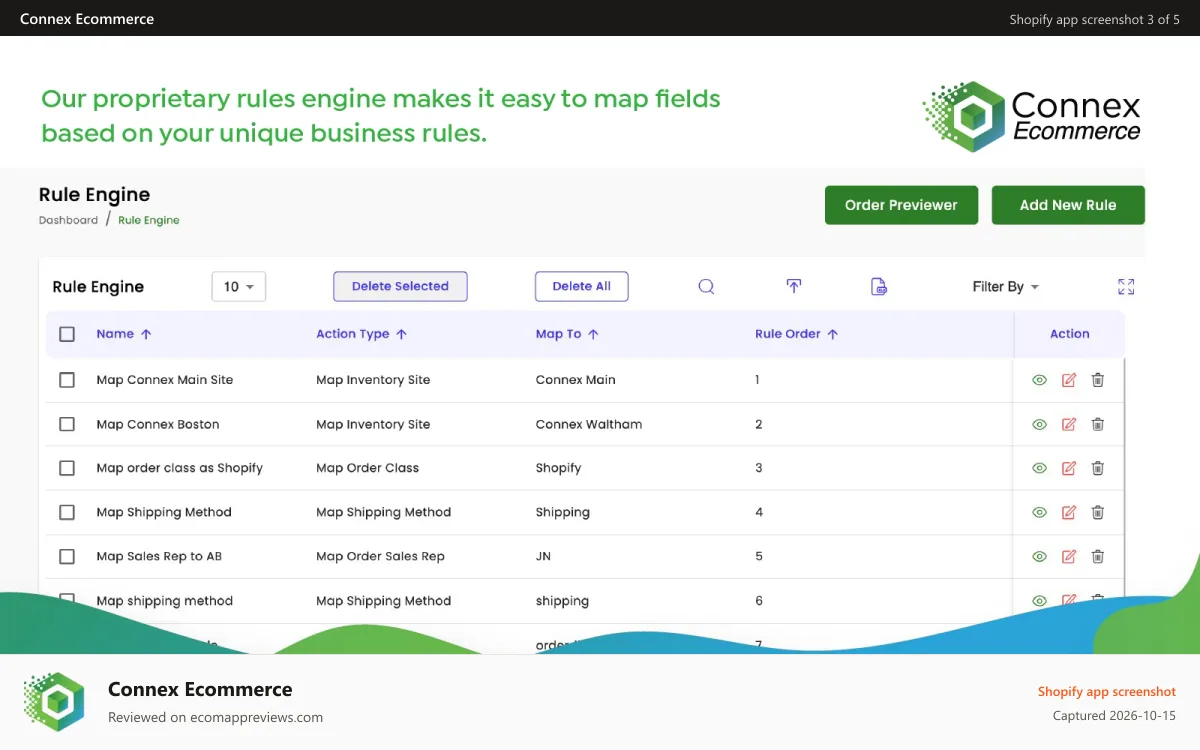
Task: Click the 'Shipping' Map To cell in row 4
Action: pos(563,512)
